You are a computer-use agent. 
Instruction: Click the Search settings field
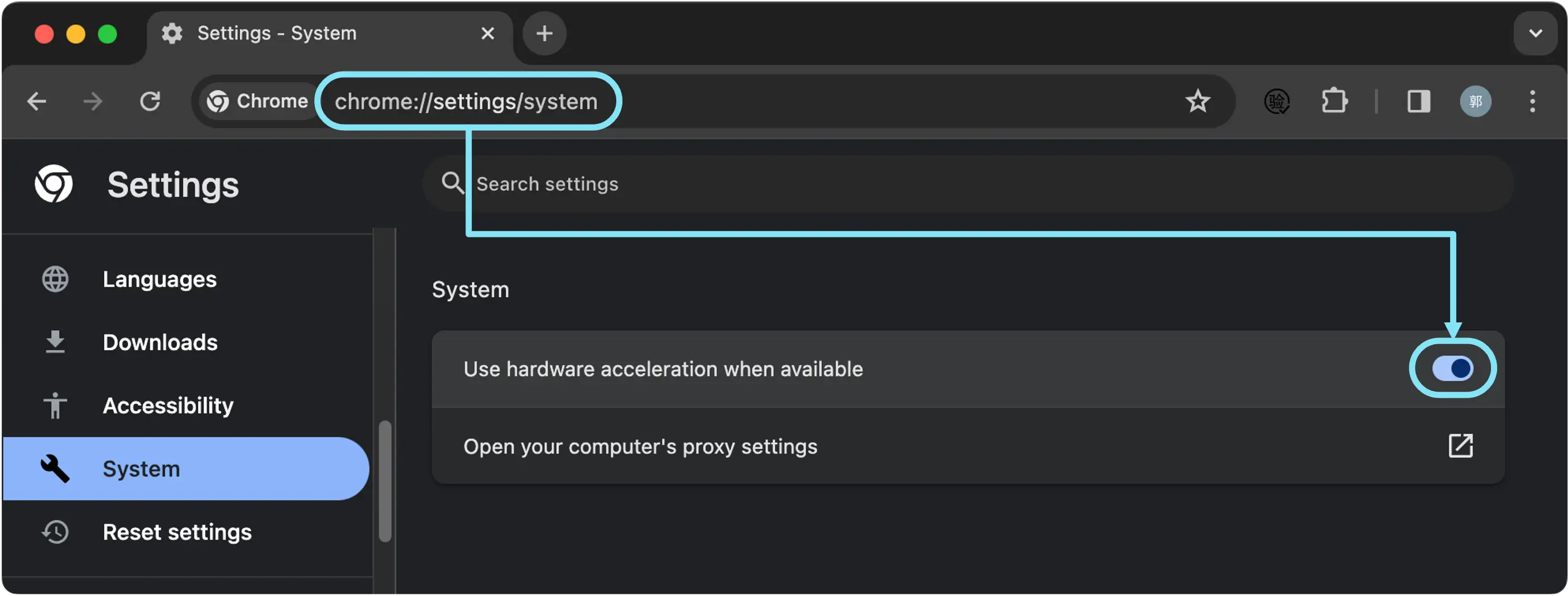pos(968,184)
